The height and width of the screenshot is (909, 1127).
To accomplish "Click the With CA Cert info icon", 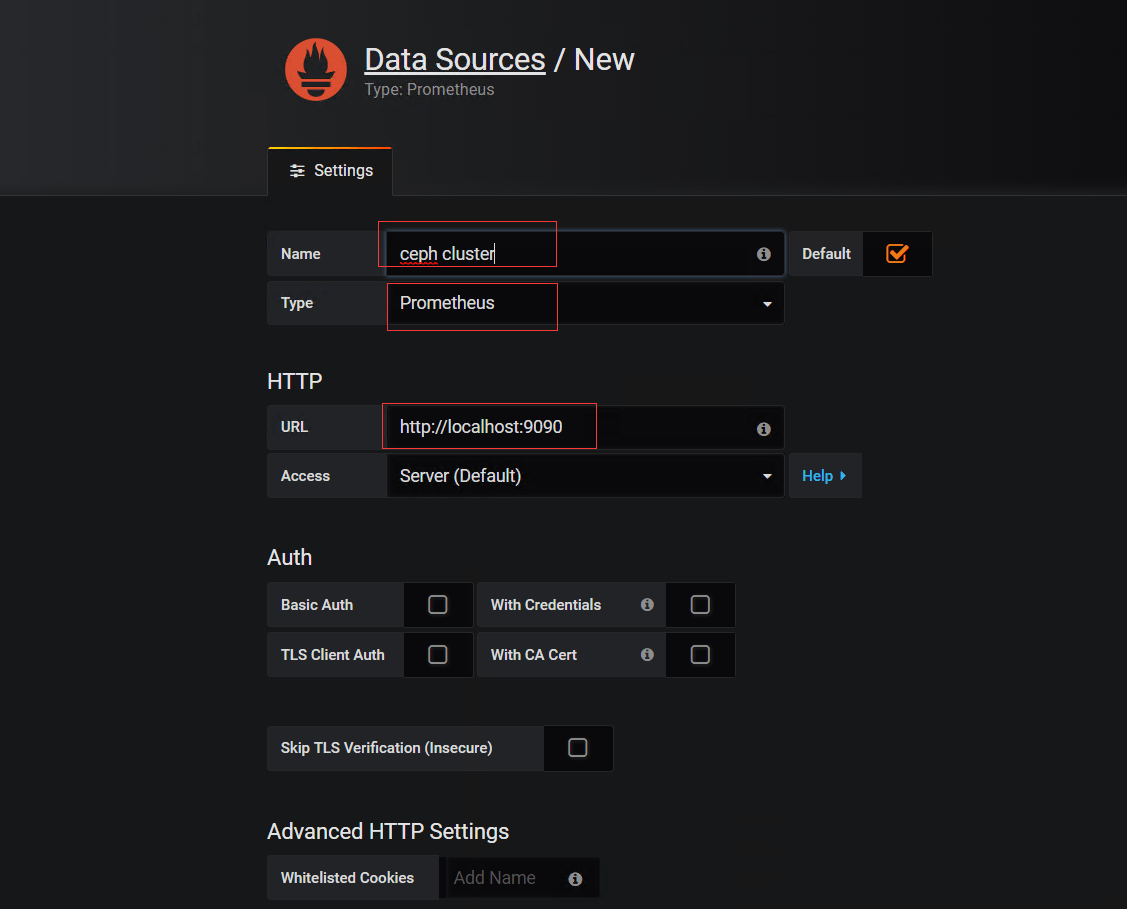I will tap(647, 654).
